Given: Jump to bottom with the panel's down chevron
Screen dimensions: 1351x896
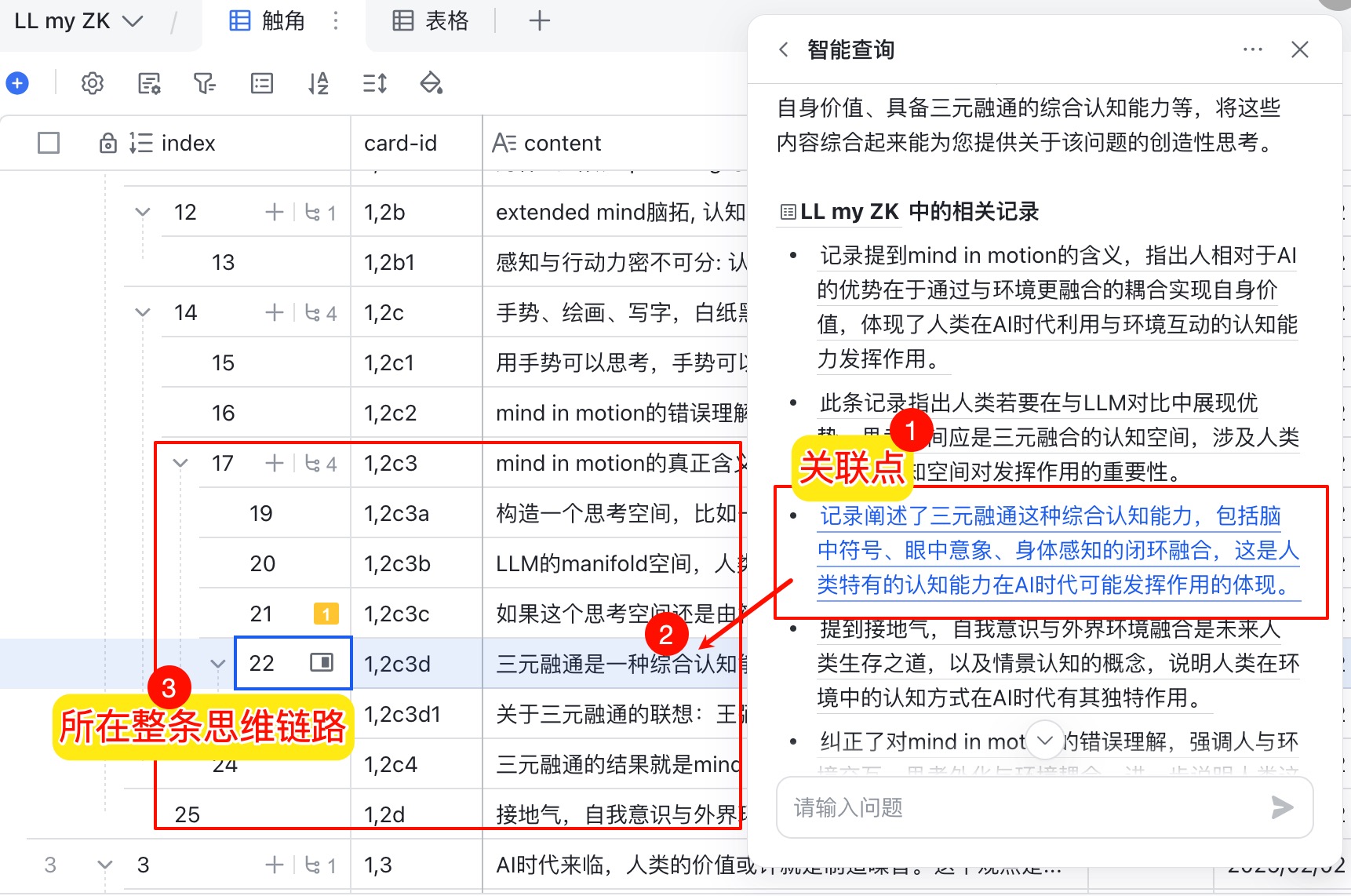Looking at the screenshot, I should coord(1045,740).
